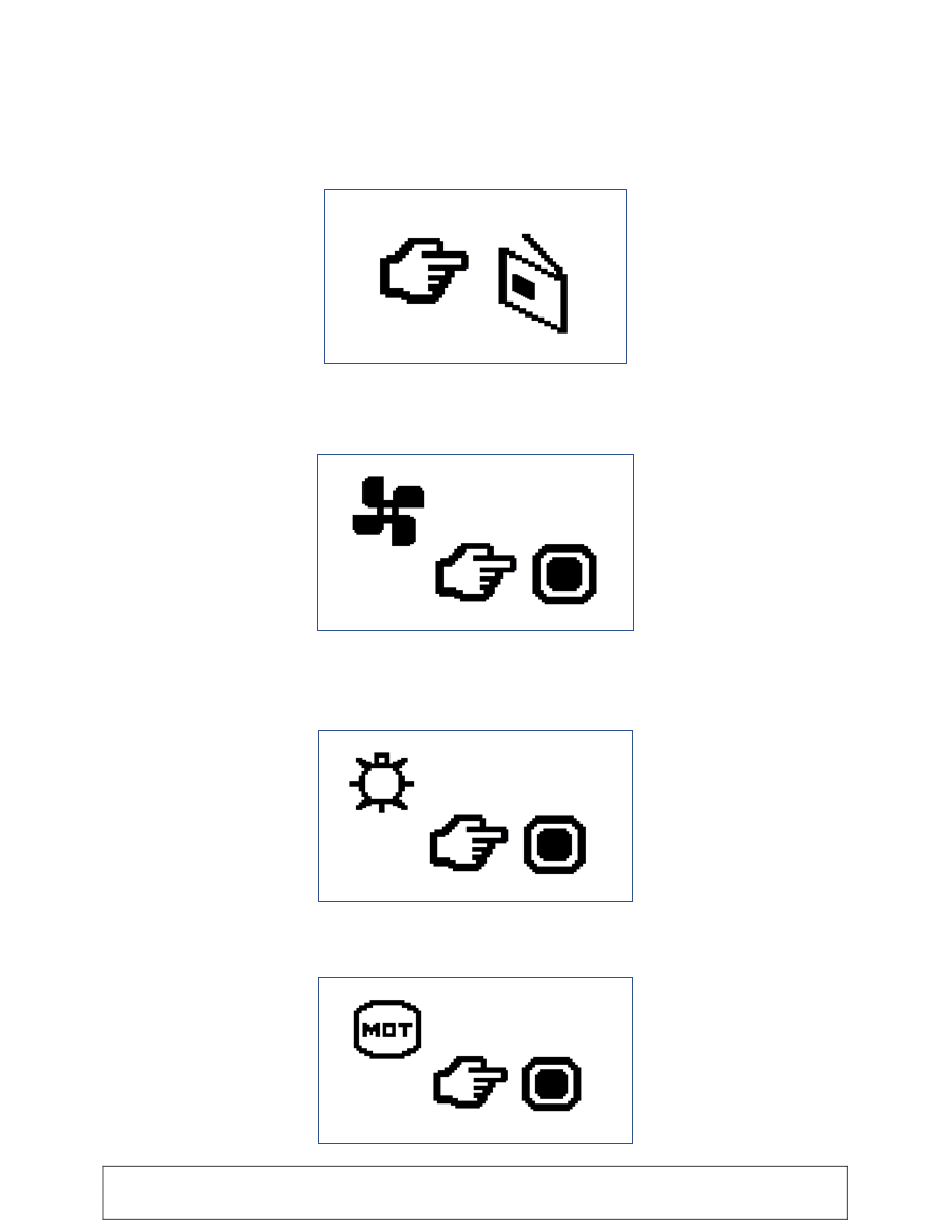Hit the stop button in the MOT panel
Screen dimensions: 950x1229
pos(552,1084)
